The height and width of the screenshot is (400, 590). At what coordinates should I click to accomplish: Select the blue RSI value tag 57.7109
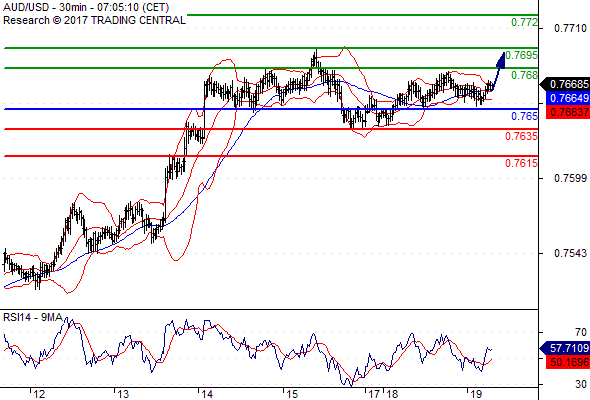pos(565,348)
